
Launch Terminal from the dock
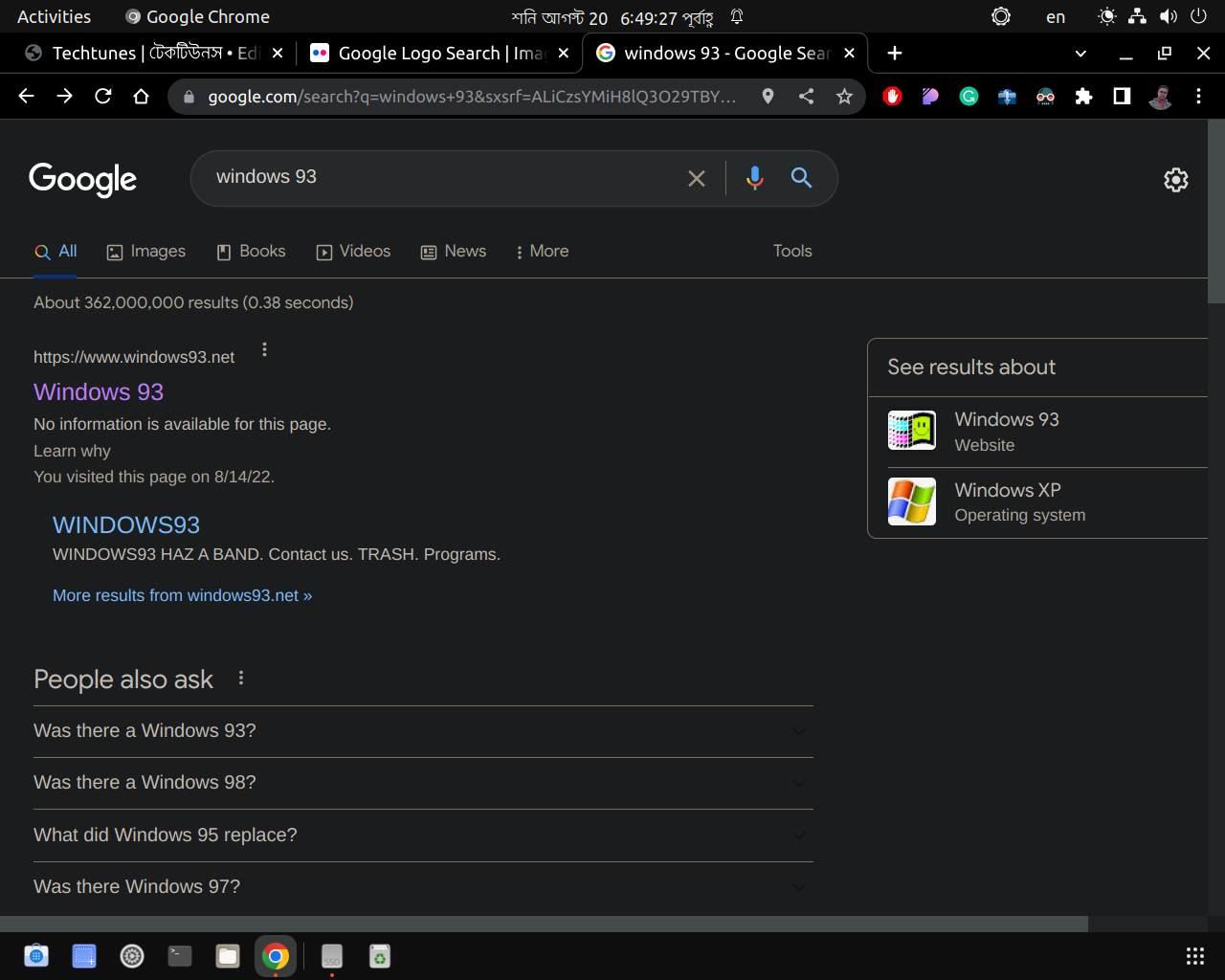coord(180,955)
